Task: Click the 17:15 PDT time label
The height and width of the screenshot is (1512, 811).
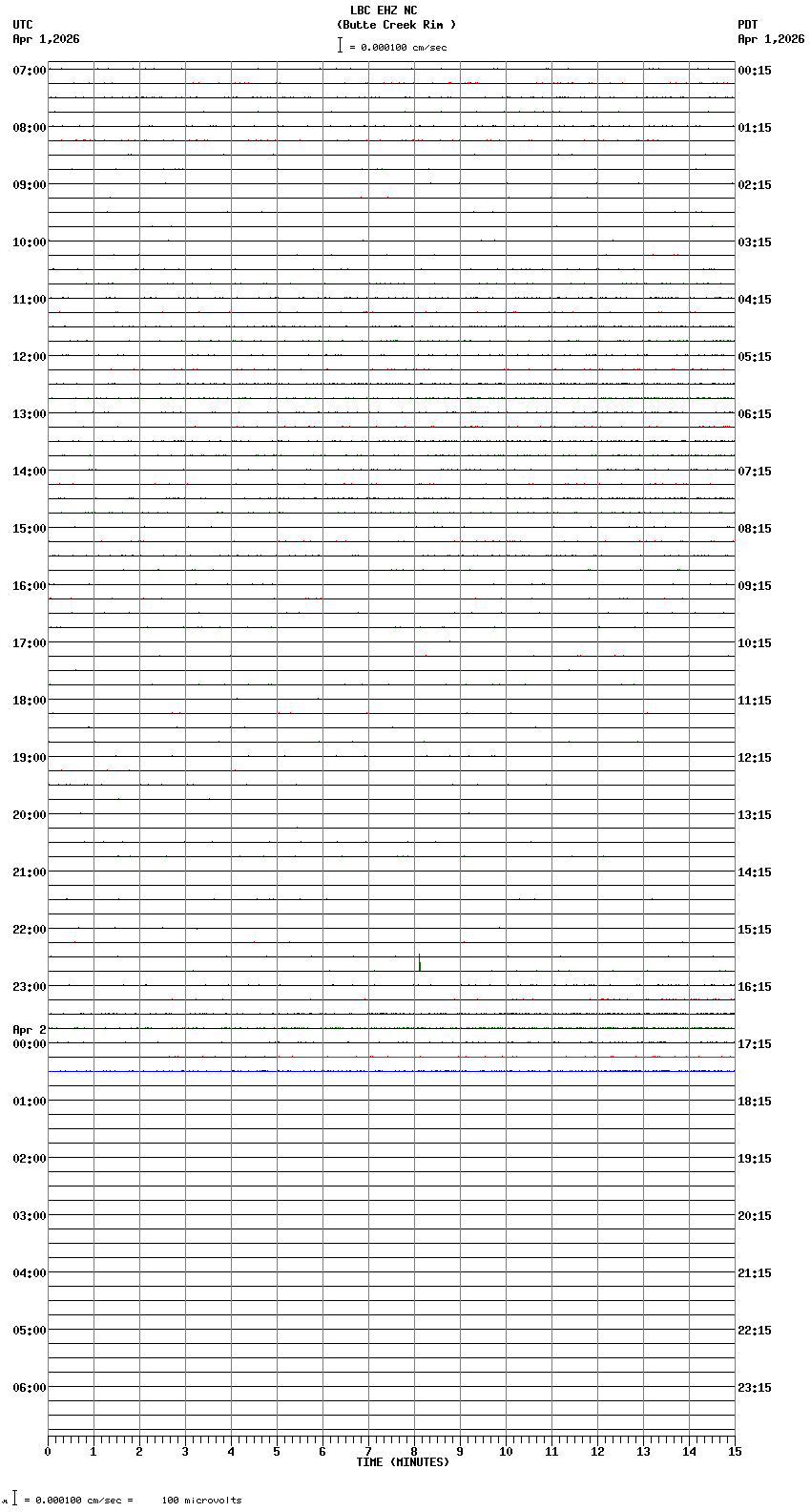Action: click(x=755, y=1044)
